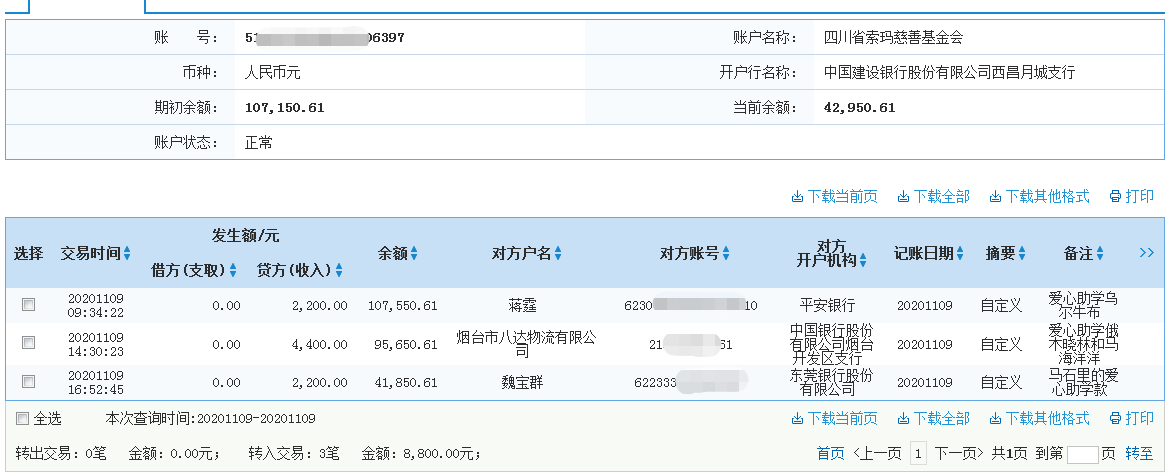The width and height of the screenshot is (1172, 474).
Task: Click the bottom 下载全部 download link
Action: click(x=933, y=419)
